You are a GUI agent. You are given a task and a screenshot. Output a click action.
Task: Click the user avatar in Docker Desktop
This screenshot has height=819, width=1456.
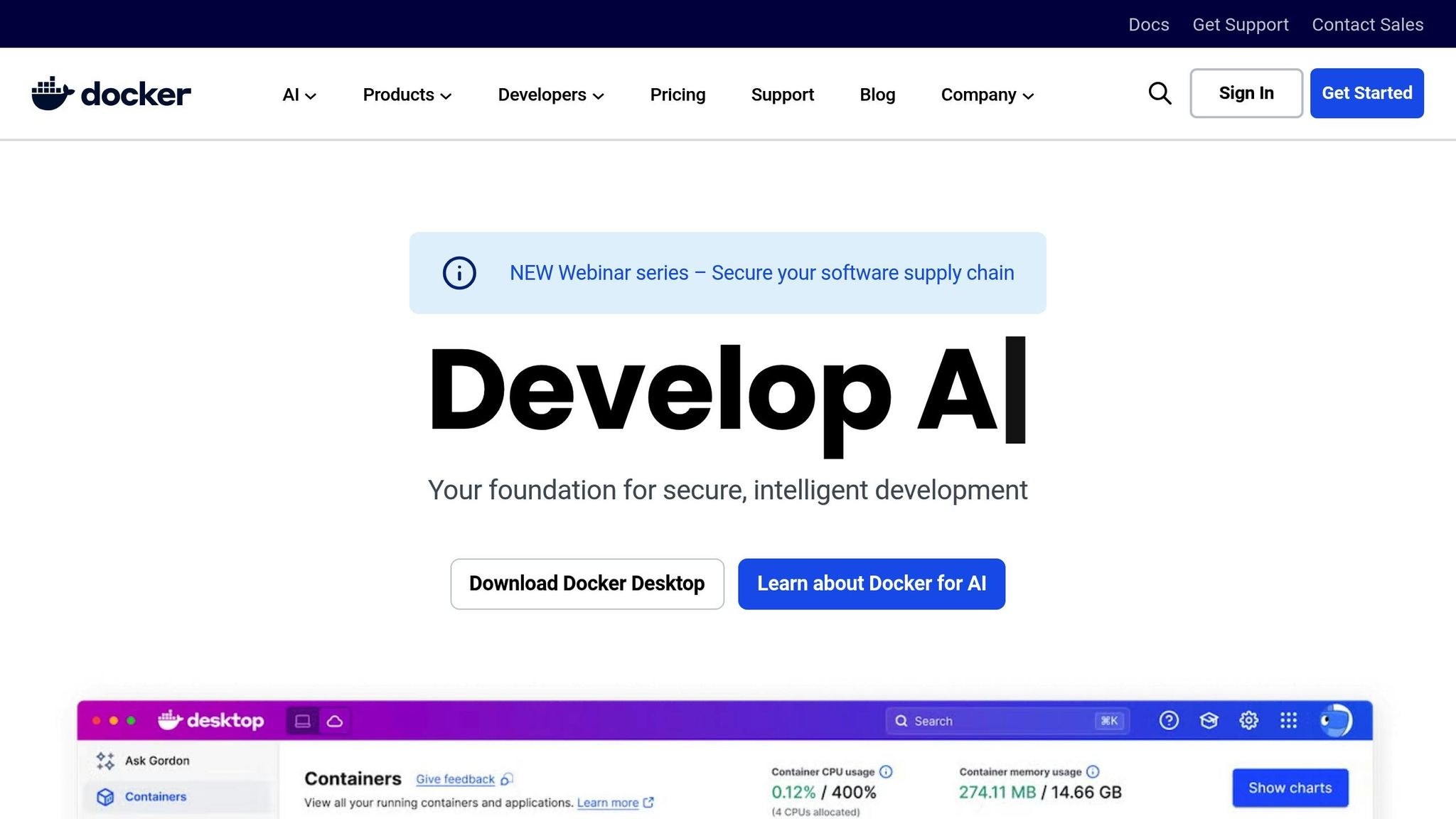point(1335,721)
